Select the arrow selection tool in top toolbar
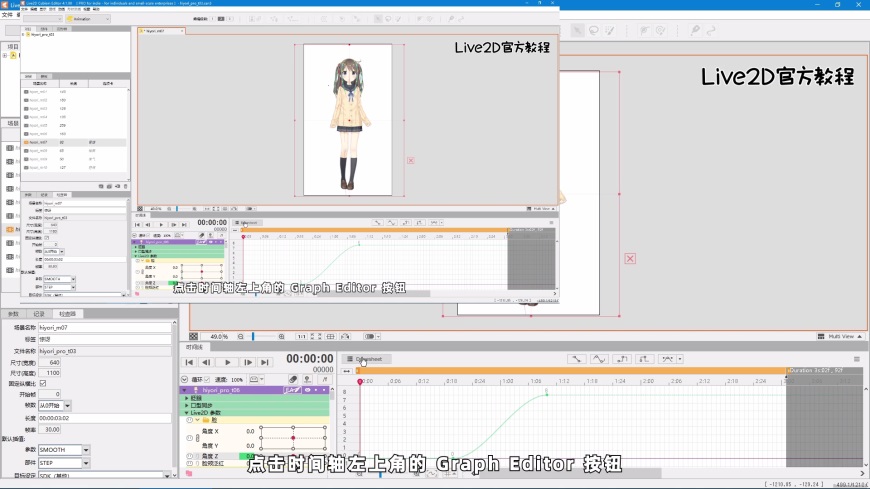This screenshot has height=489, width=870. point(578,31)
